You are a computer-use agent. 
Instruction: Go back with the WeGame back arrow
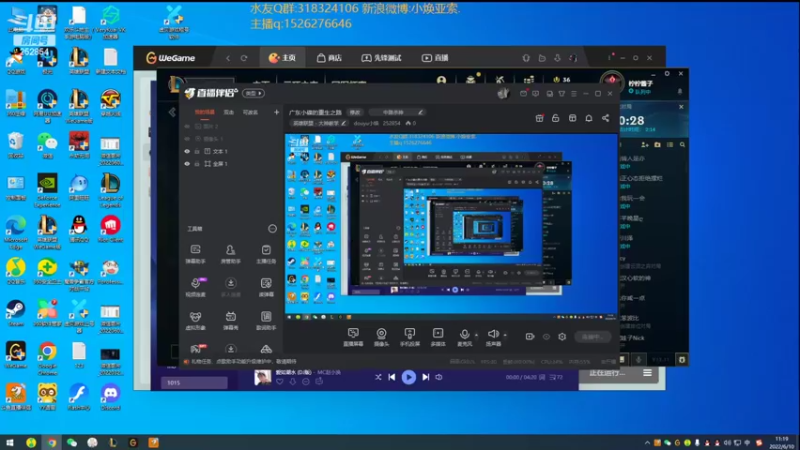tap(228, 58)
